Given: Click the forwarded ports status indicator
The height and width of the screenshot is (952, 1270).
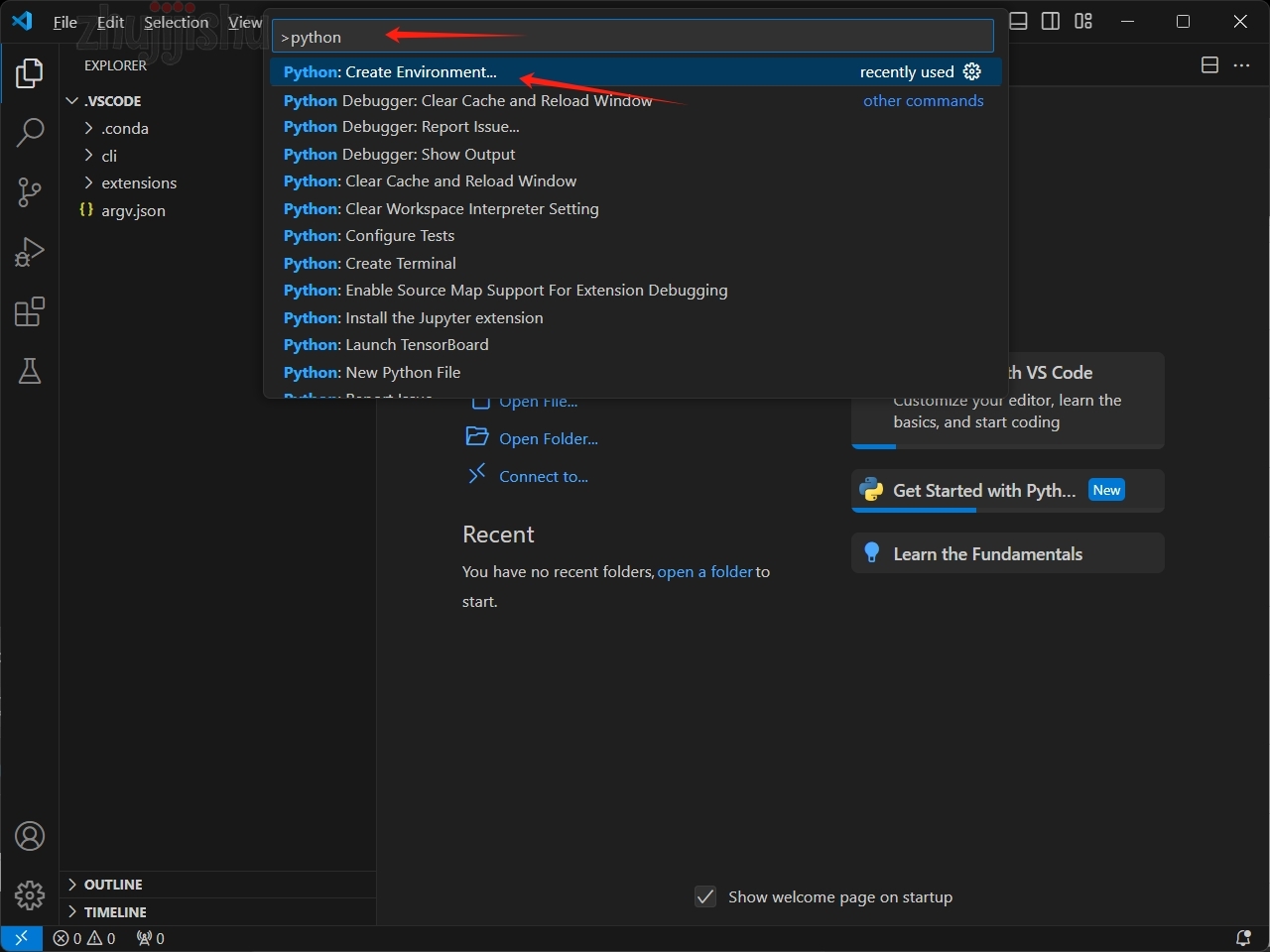Looking at the screenshot, I should tap(151, 938).
